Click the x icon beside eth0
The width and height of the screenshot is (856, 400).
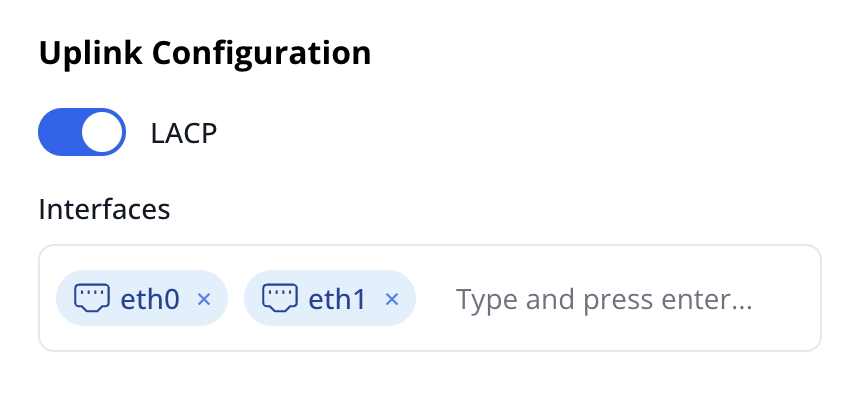pyautogui.click(x=204, y=299)
